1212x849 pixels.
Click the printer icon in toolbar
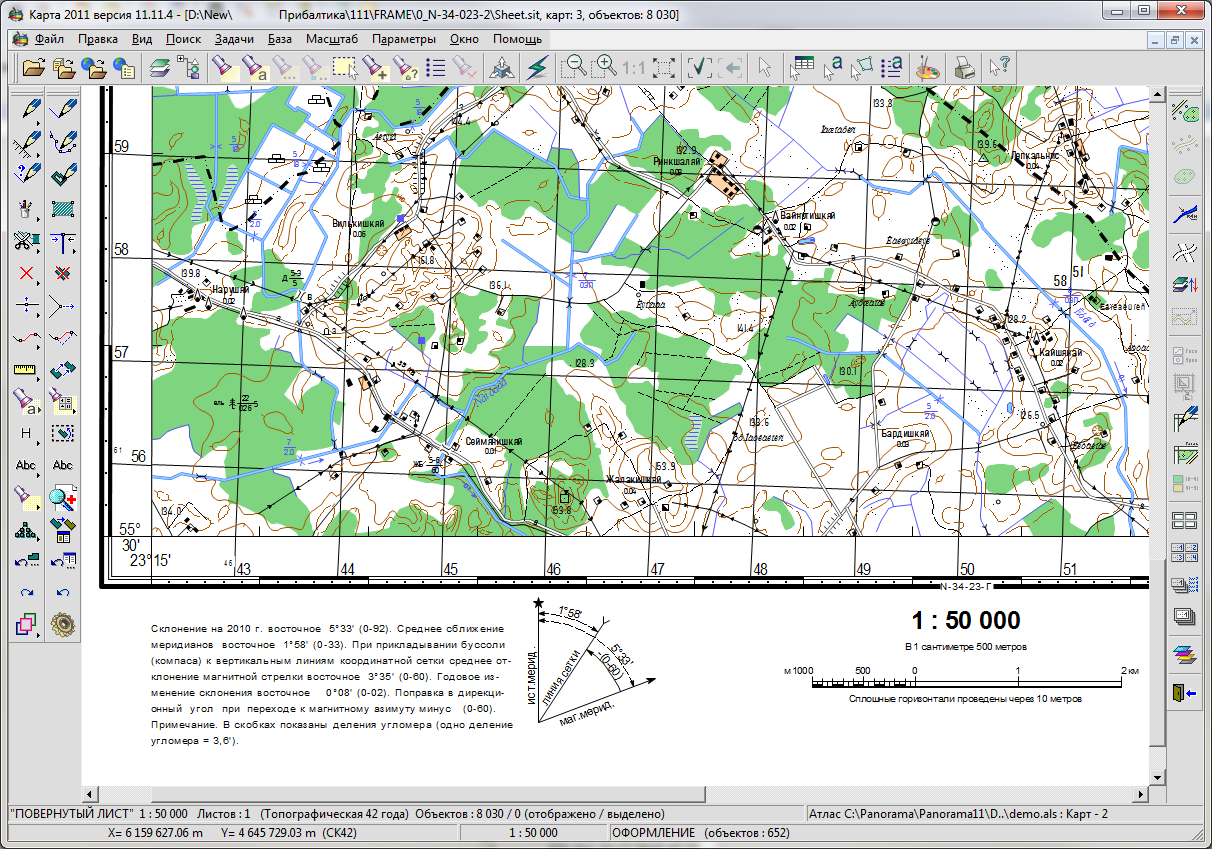click(964, 68)
